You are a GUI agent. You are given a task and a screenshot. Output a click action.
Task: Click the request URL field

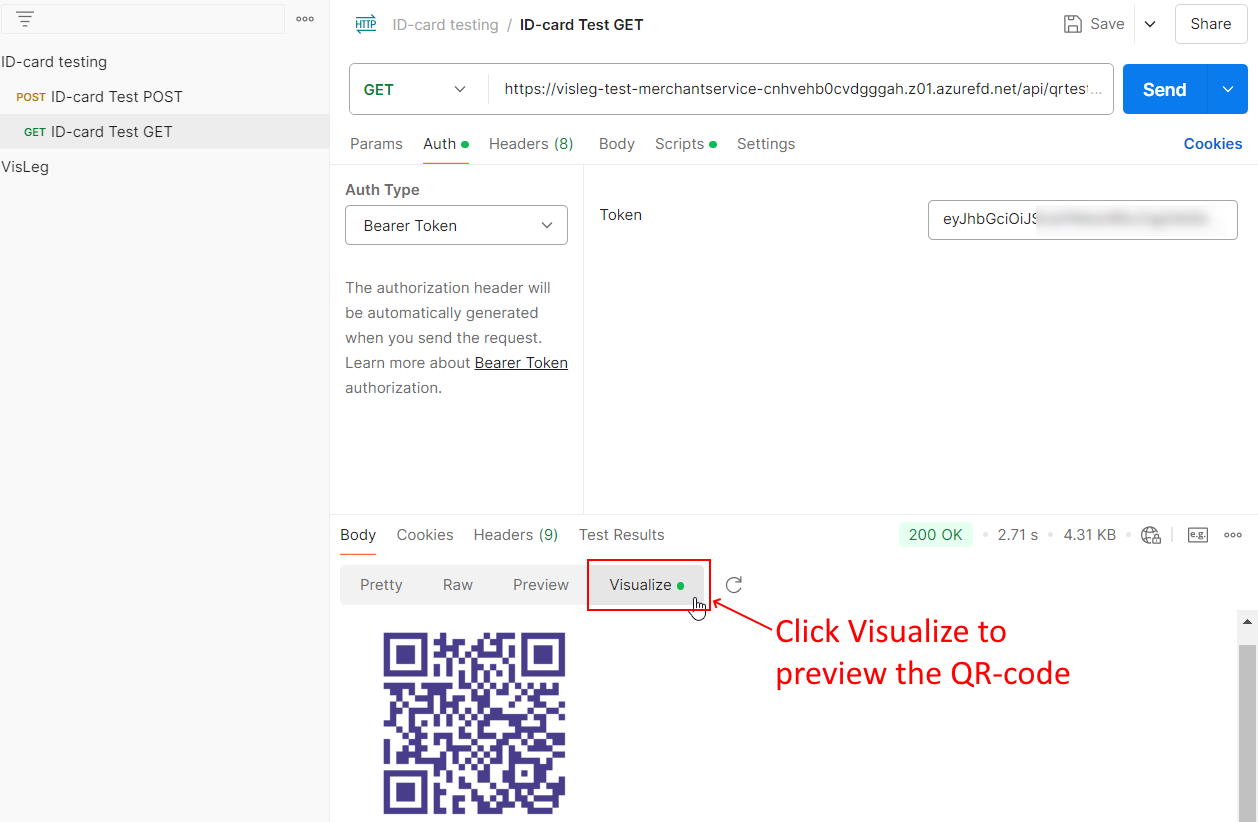(x=802, y=89)
